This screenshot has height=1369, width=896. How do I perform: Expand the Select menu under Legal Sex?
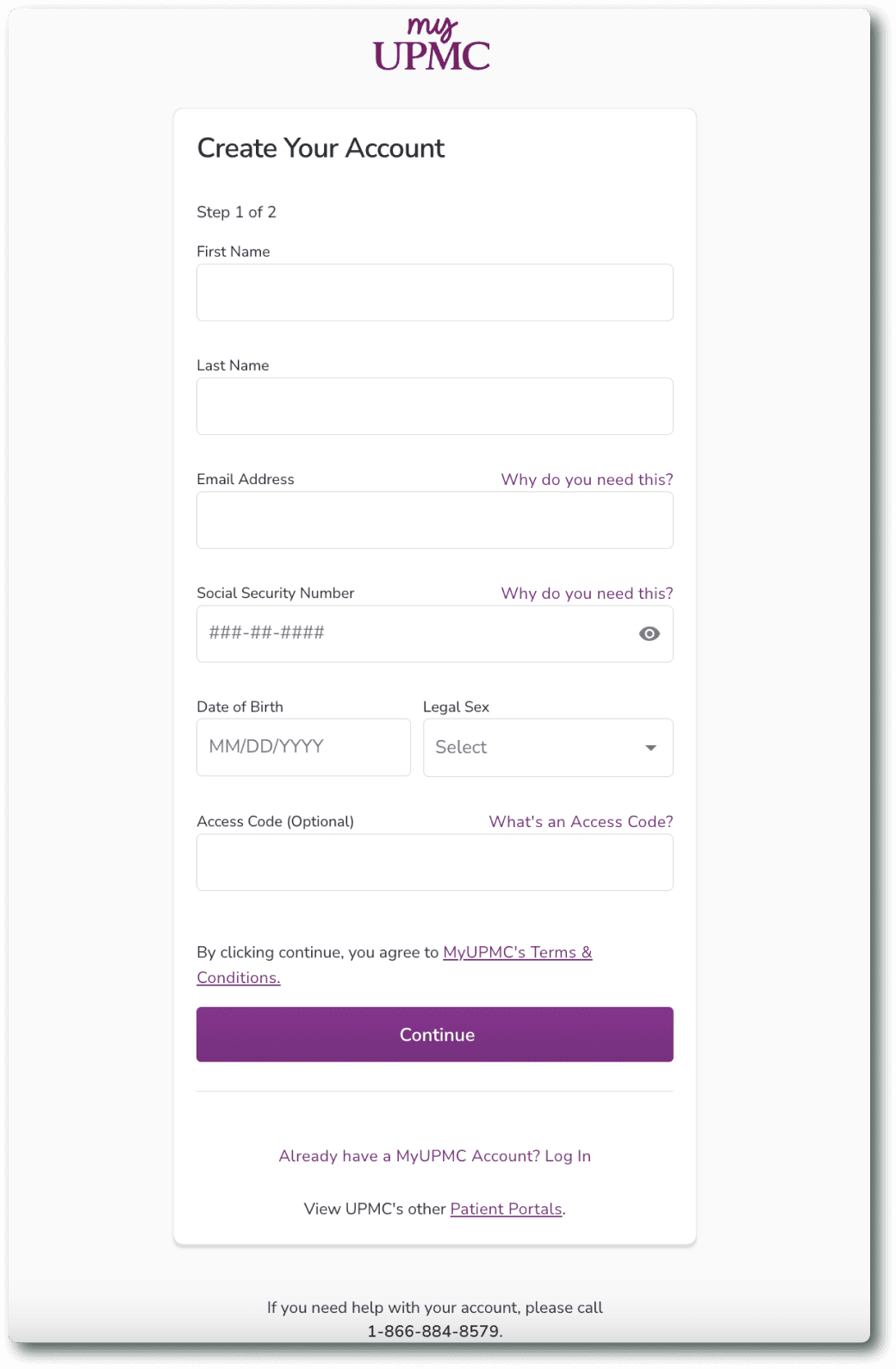(548, 747)
